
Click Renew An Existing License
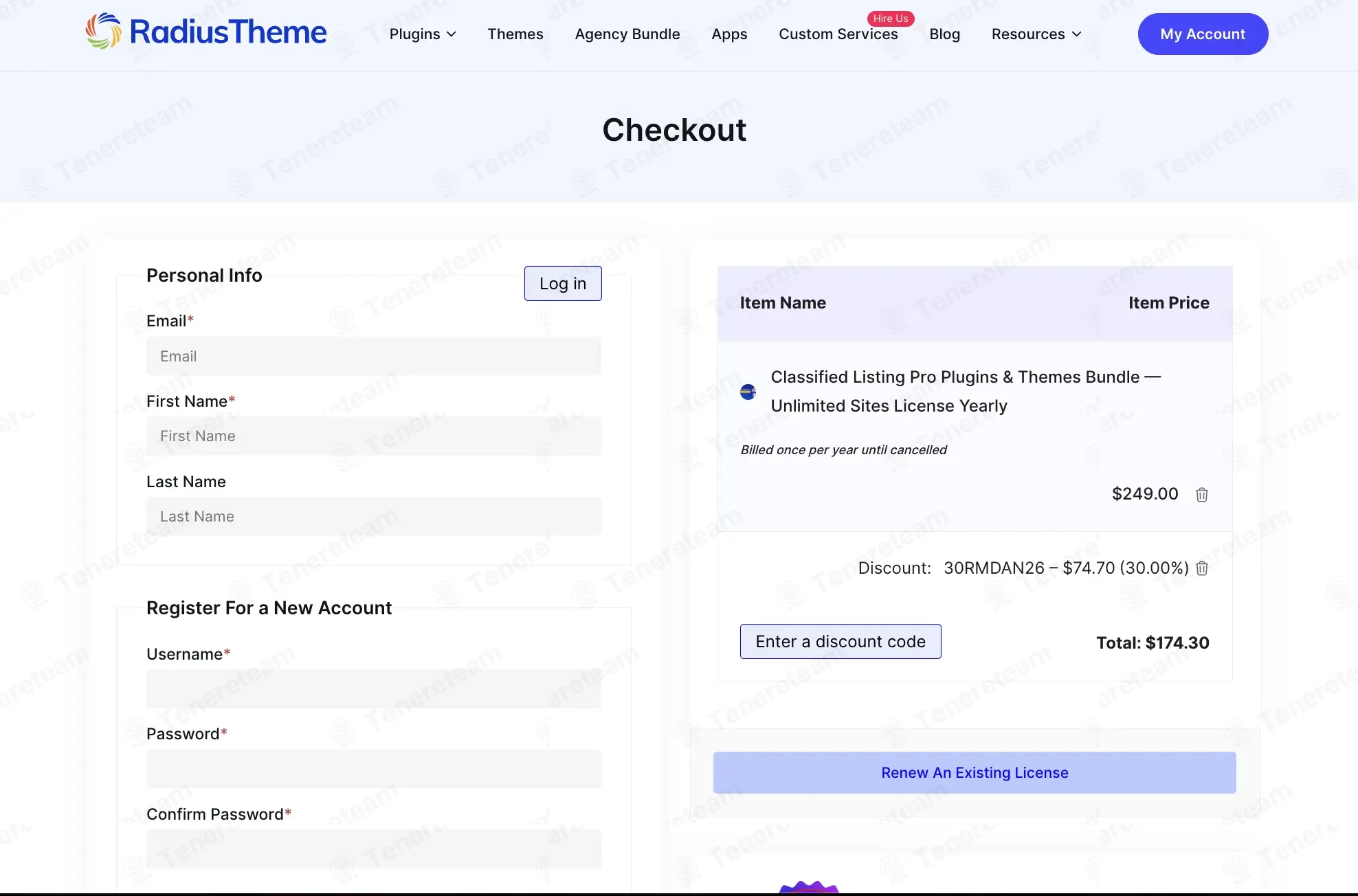pyautogui.click(x=975, y=772)
